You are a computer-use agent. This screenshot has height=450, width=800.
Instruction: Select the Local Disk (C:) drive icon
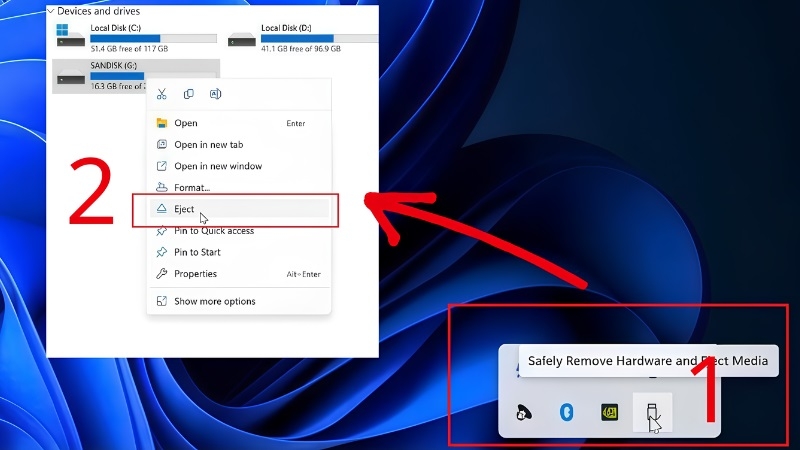tap(70, 35)
